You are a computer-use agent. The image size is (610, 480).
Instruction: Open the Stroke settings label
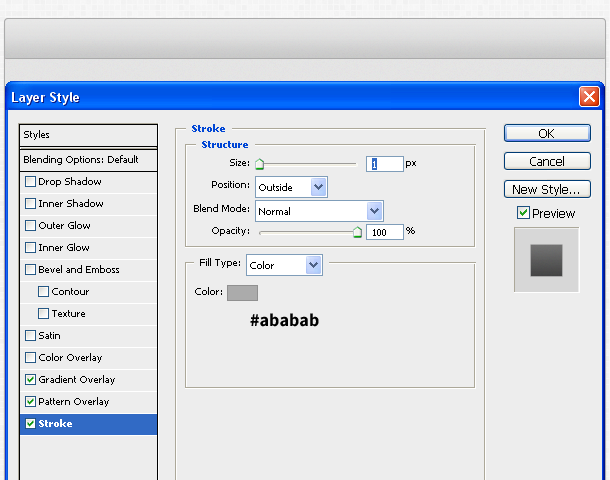pyautogui.click(x=55, y=424)
